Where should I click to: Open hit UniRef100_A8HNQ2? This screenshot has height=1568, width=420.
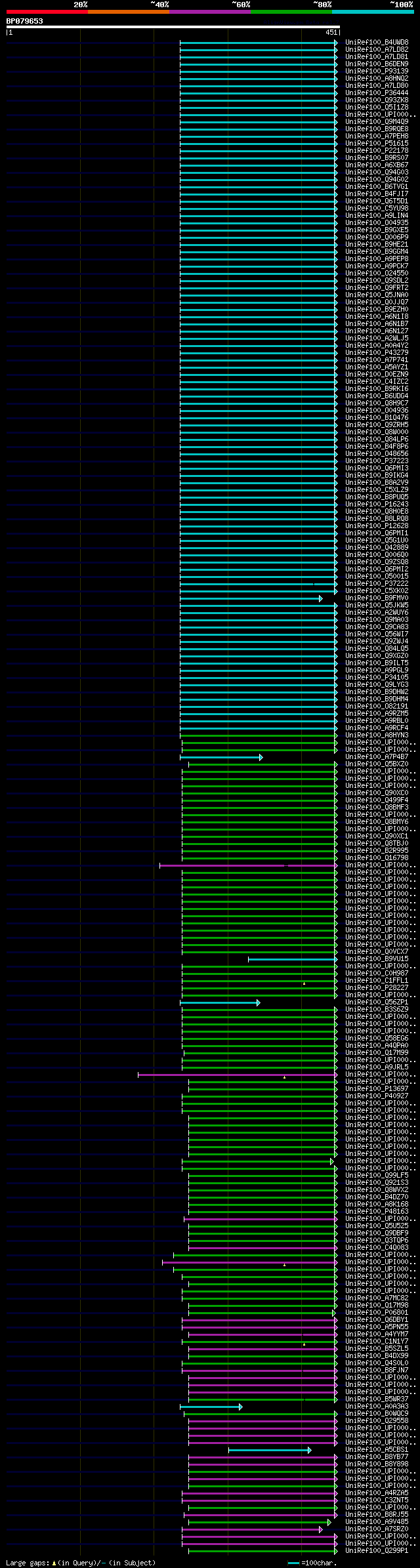377,79
